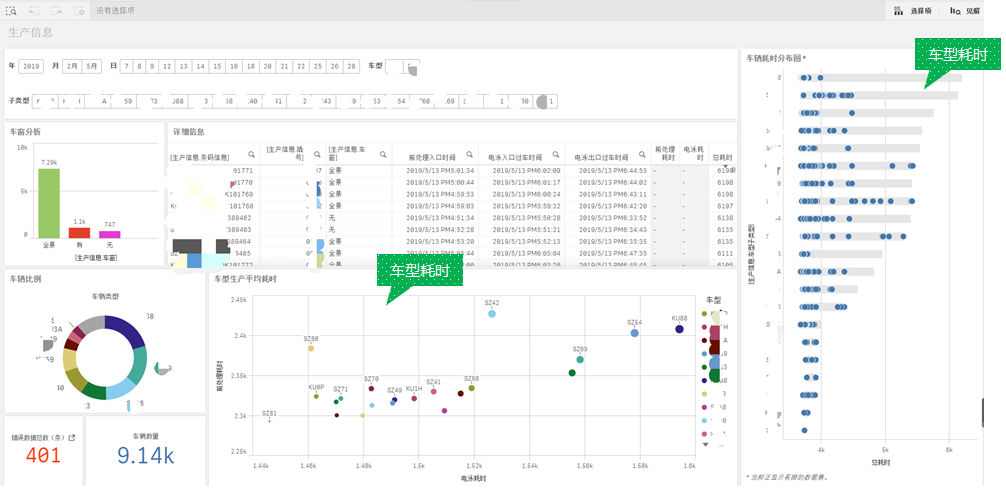Open the 见解 insights panel

pos(965,11)
